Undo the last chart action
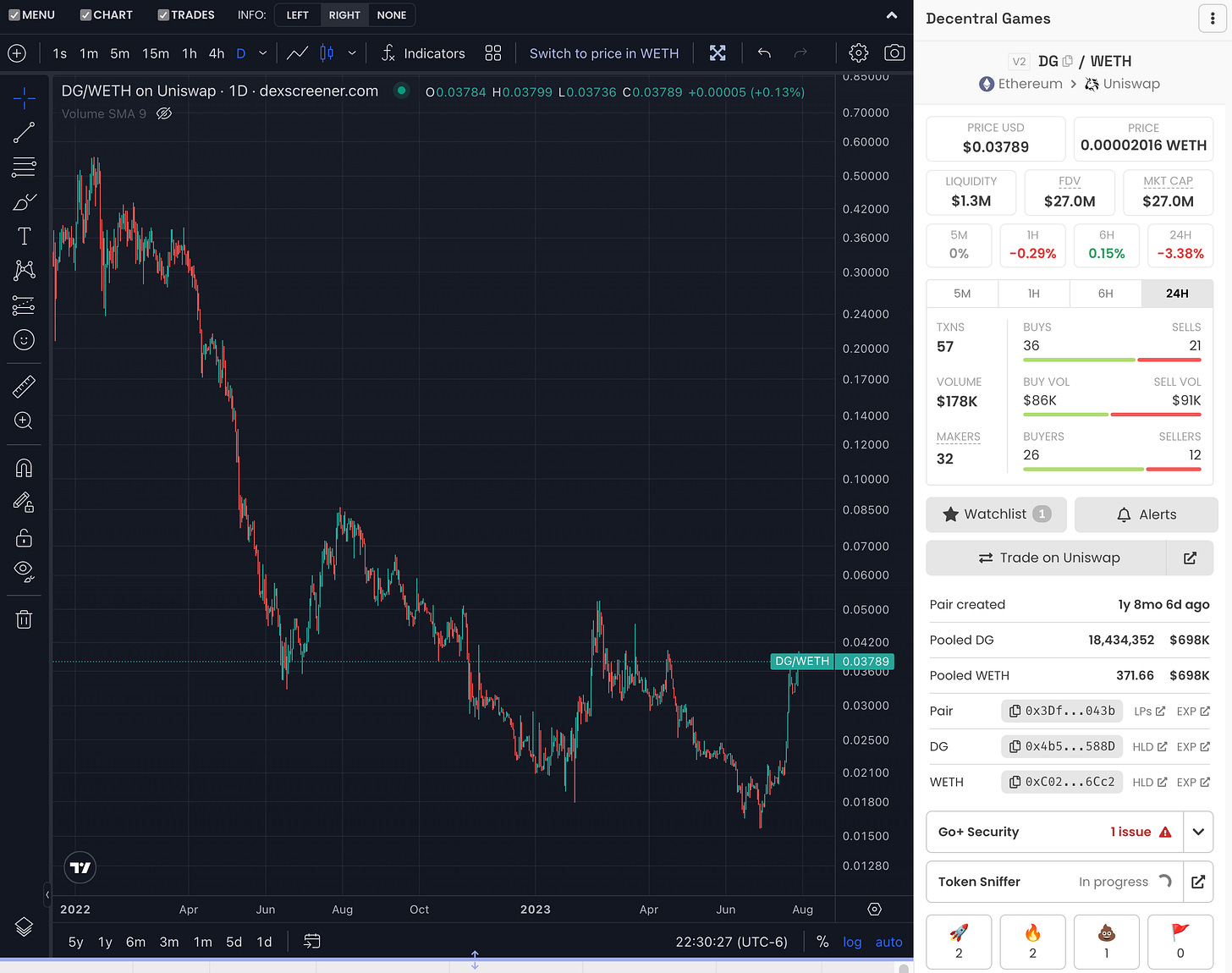 pos(764,53)
